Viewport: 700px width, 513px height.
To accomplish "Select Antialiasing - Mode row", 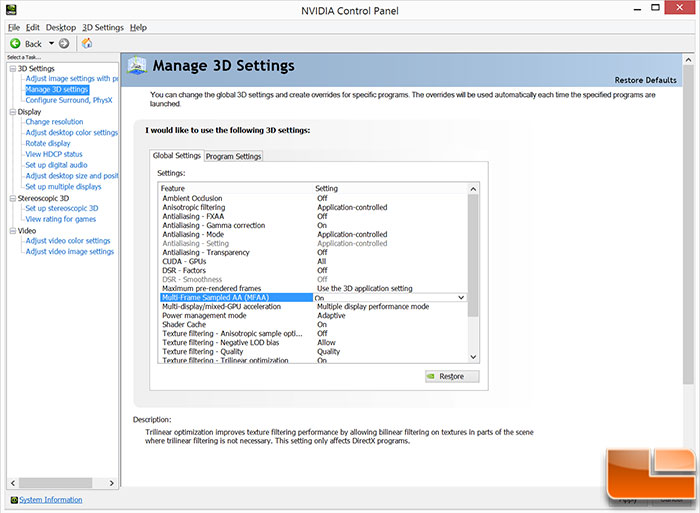I will pyautogui.click(x=314, y=234).
